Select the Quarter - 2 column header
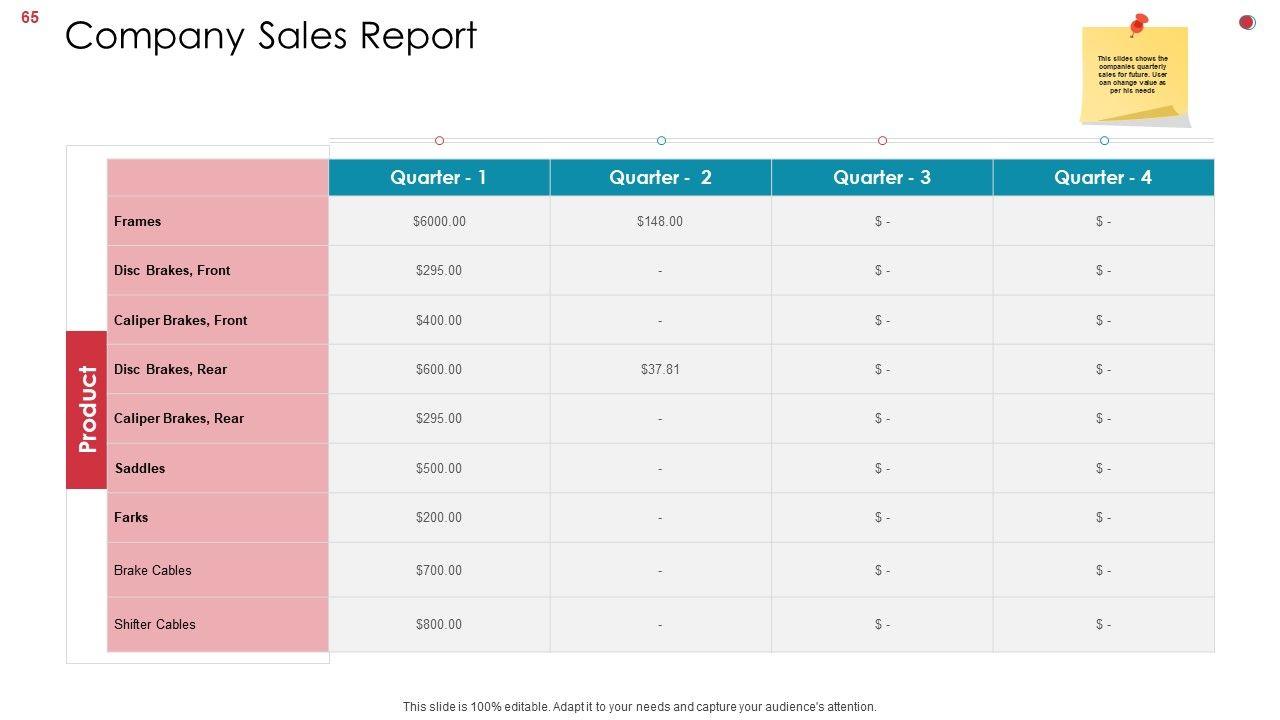 pos(660,178)
